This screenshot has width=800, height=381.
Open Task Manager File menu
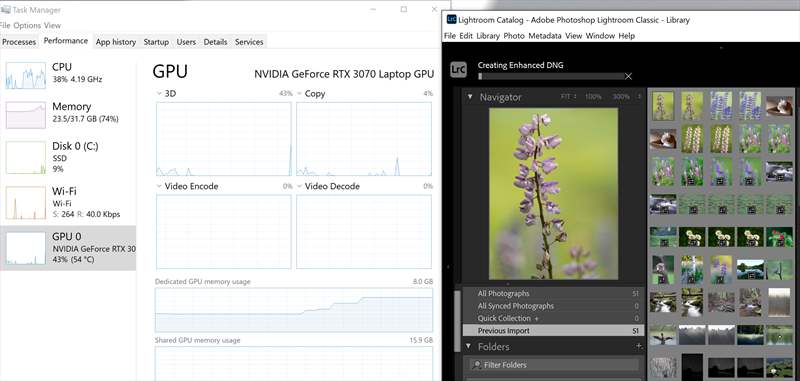(5, 26)
